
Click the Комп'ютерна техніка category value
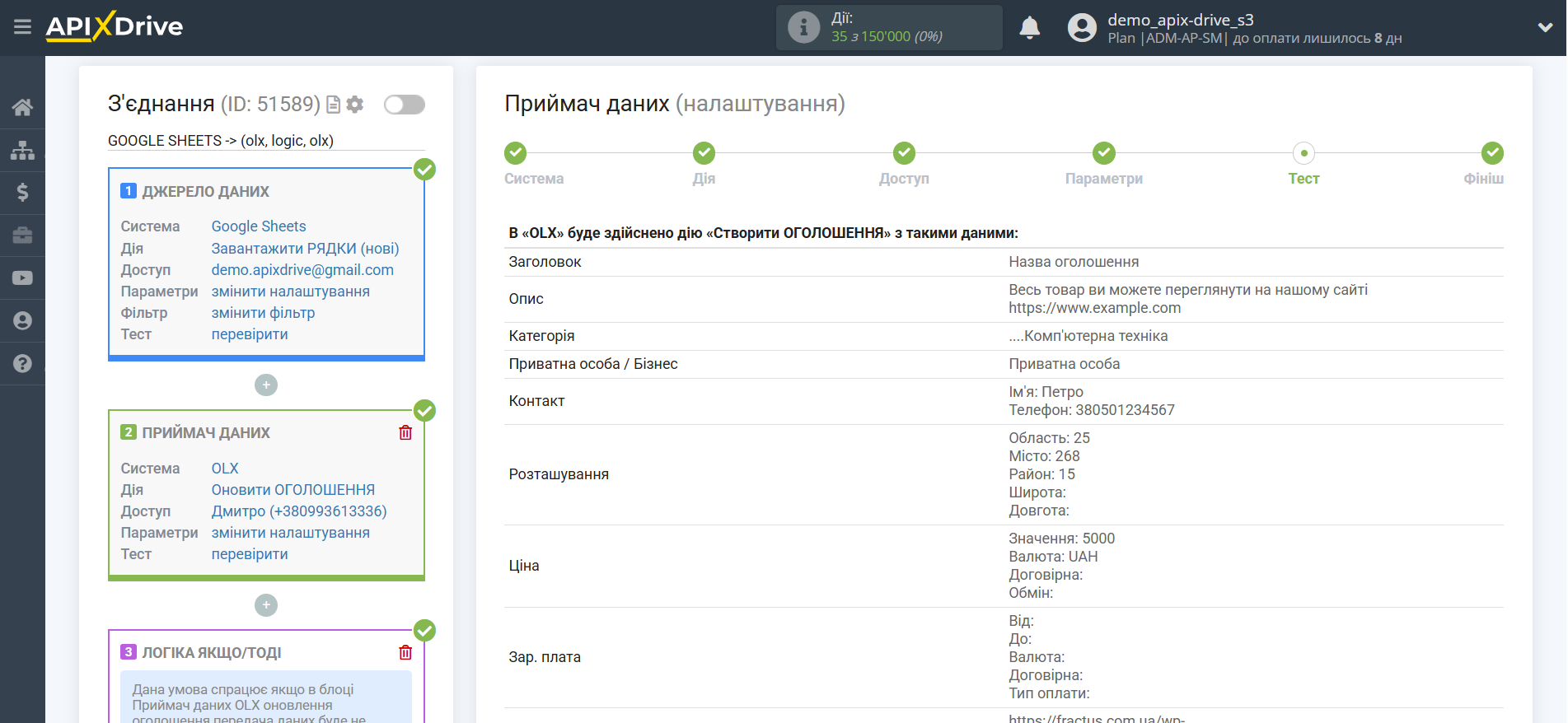tap(1088, 336)
